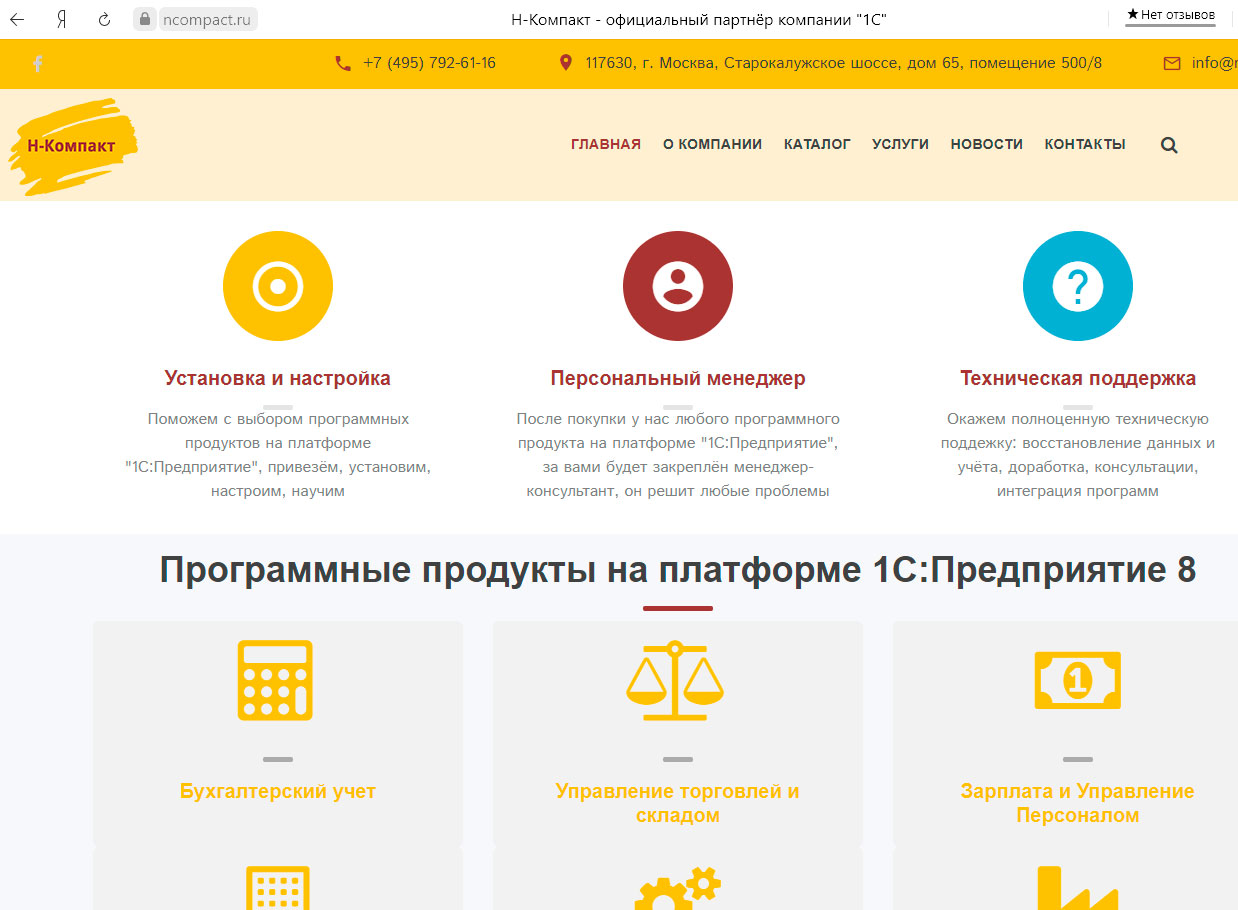The image size is (1238, 910).
Task: Call the number +7 (495) 792-61-16
Action: tap(429, 63)
